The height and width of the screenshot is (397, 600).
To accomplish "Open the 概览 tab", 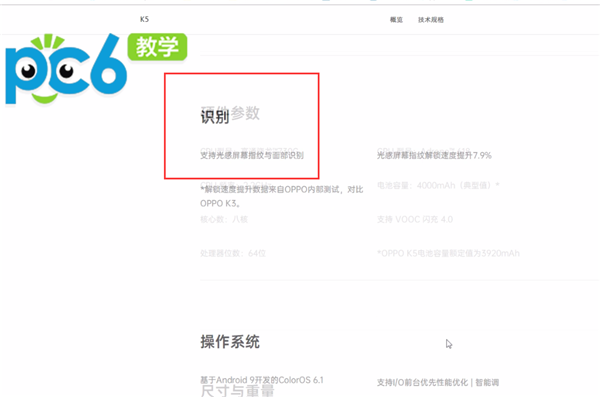I will pyautogui.click(x=396, y=20).
